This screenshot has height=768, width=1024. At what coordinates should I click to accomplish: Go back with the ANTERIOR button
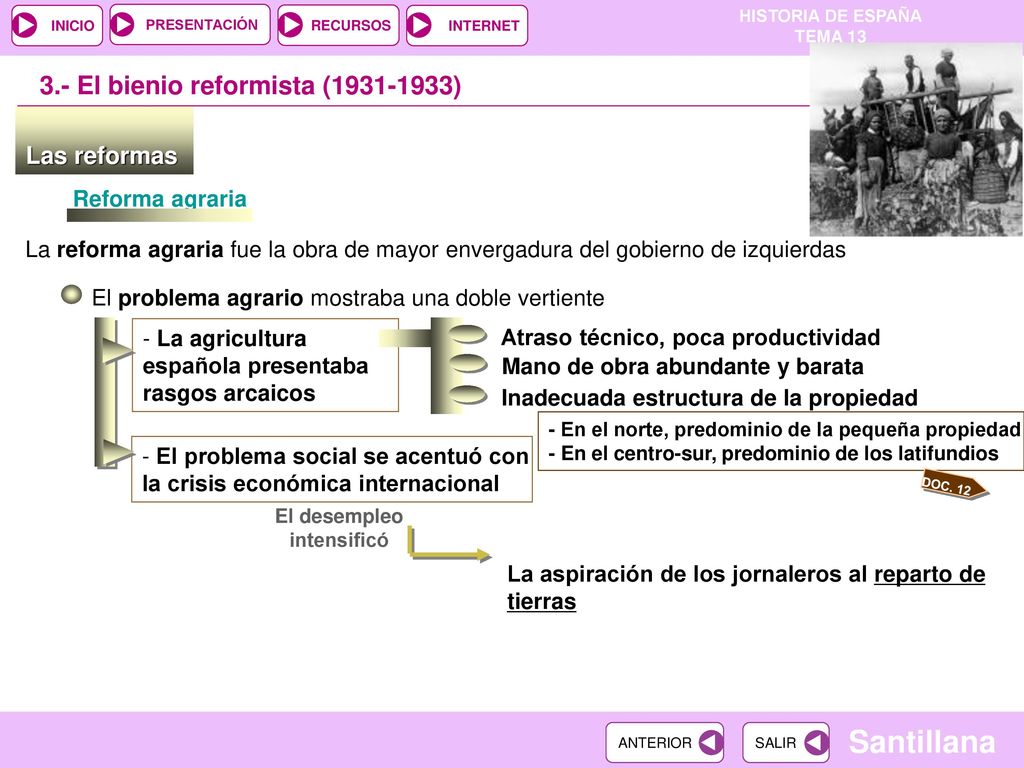point(664,743)
